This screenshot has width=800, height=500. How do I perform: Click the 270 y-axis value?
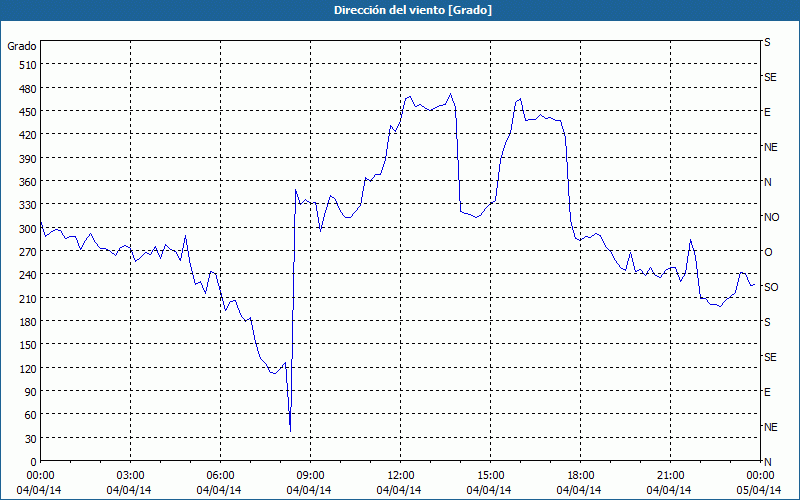(x=28, y=252)
